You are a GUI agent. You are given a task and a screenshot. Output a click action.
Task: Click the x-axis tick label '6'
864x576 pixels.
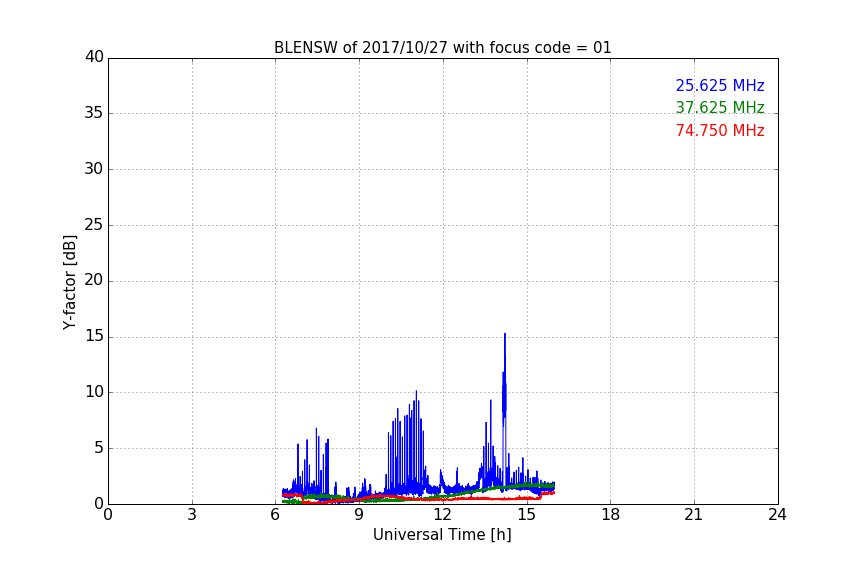275,515
